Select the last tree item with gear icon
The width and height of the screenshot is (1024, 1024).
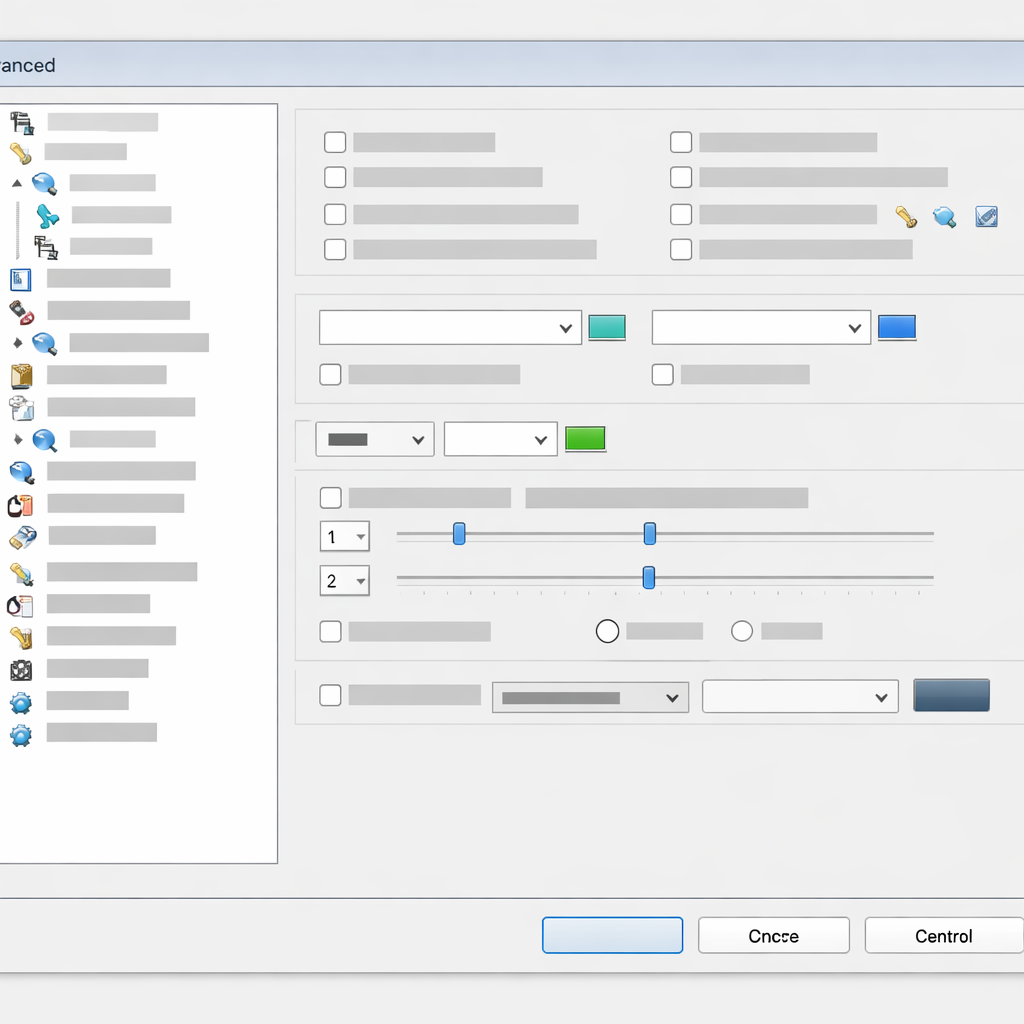tap(101, 733)
